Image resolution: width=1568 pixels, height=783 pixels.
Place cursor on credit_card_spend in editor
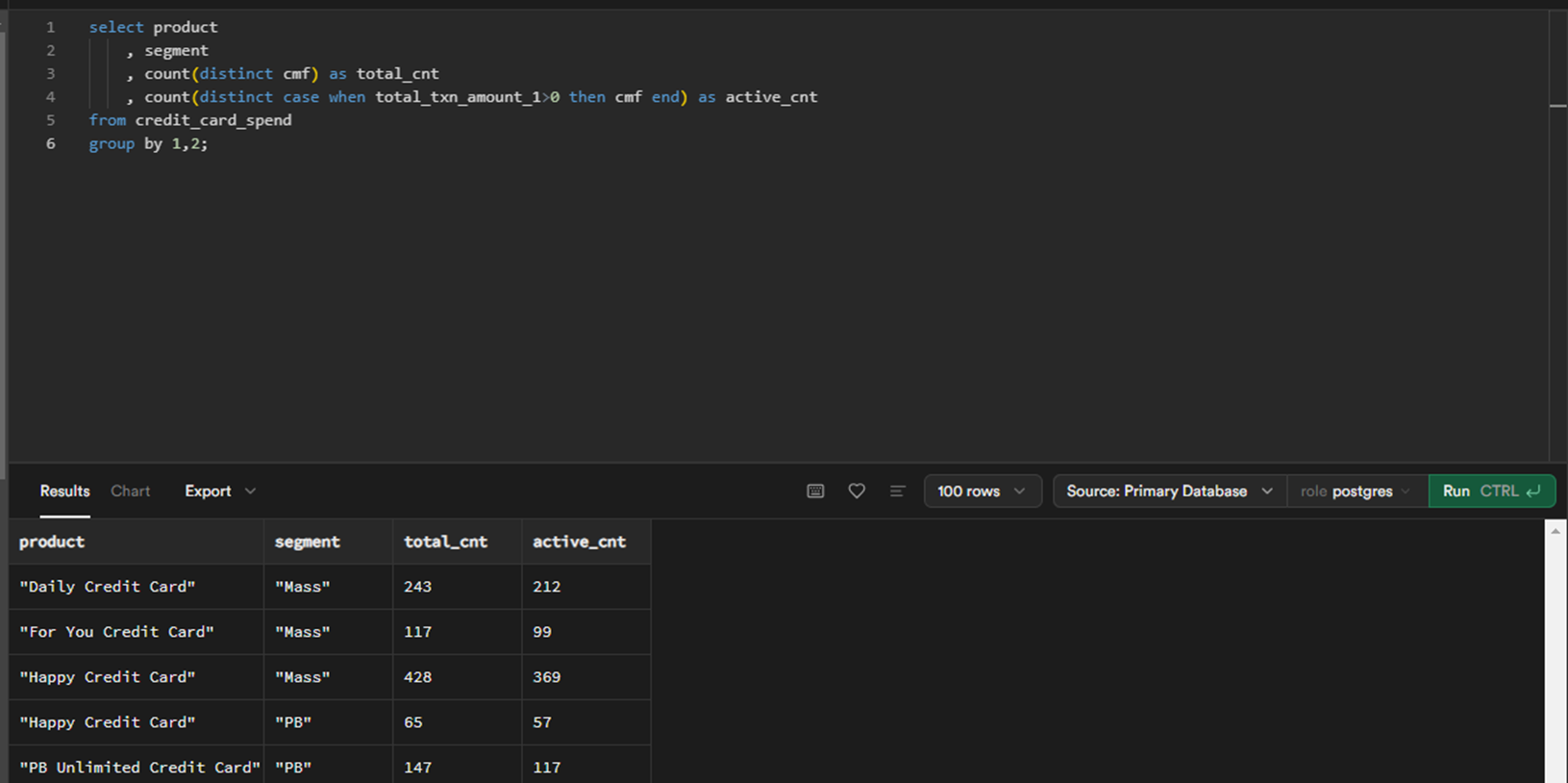point(213,120)
